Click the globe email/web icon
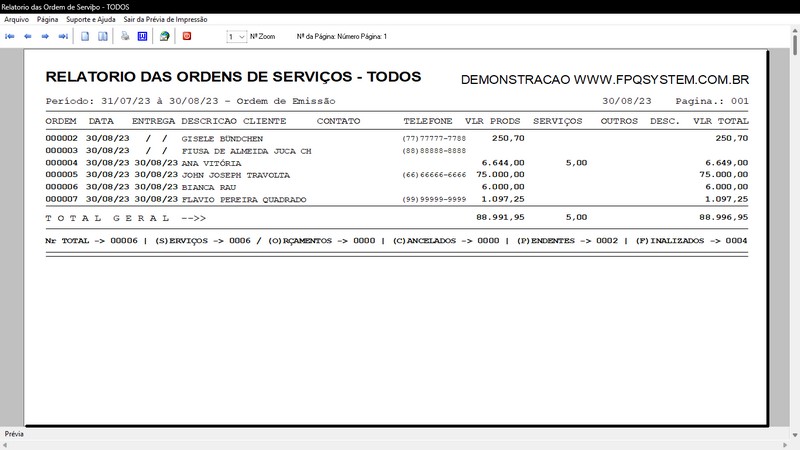The width and height of the screenshot is (800, 450). click(x=164, y=36)
